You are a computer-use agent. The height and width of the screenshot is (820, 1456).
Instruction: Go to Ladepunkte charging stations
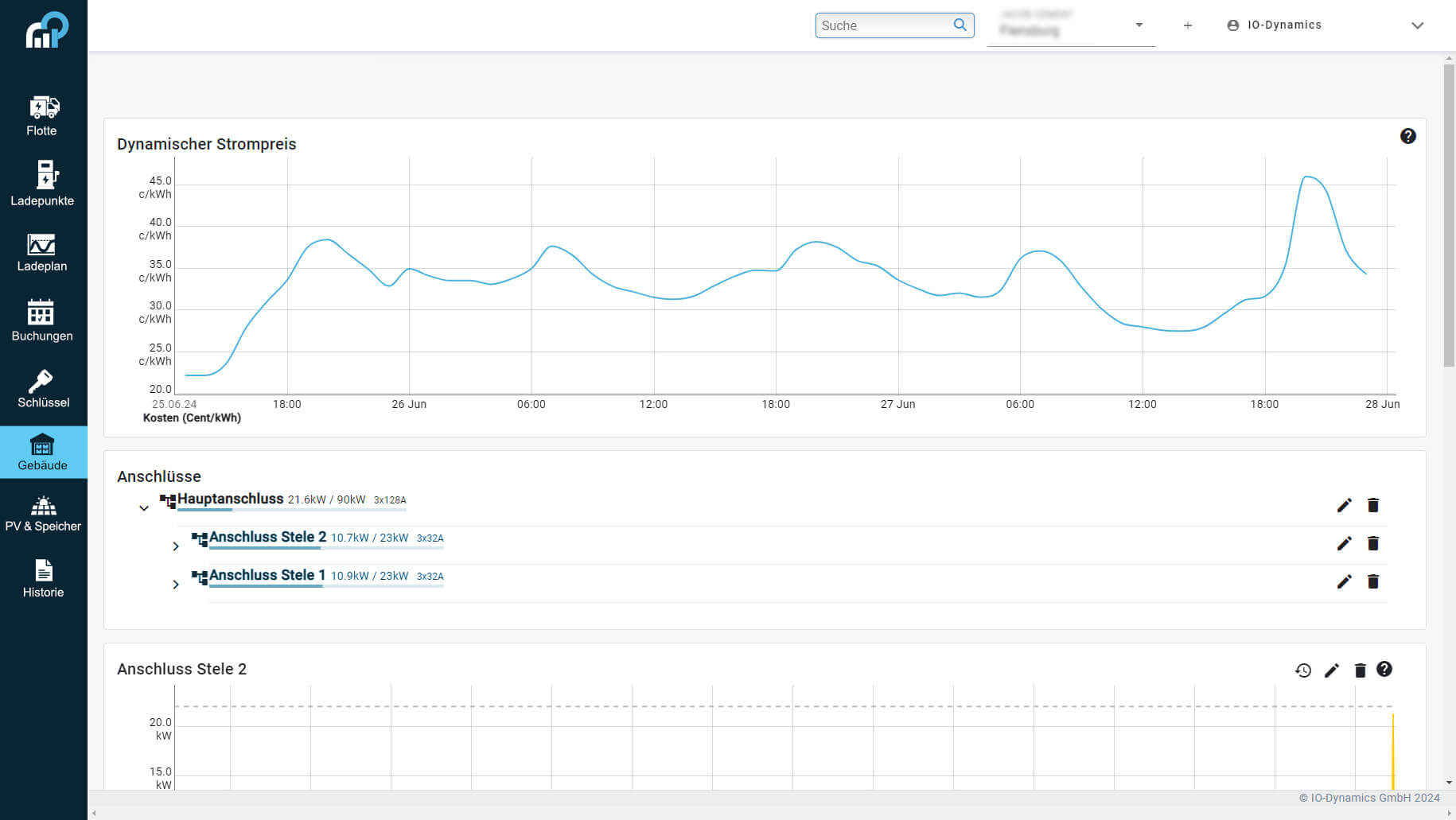click(43, 184)
